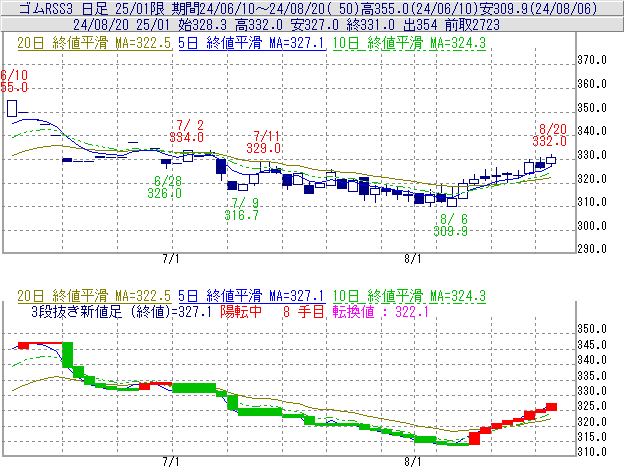This screenshot has width=624, height=475.
Task: Click the '7/1' date label under lower chart
Action: pyautogui.click(x=171, y=462)
